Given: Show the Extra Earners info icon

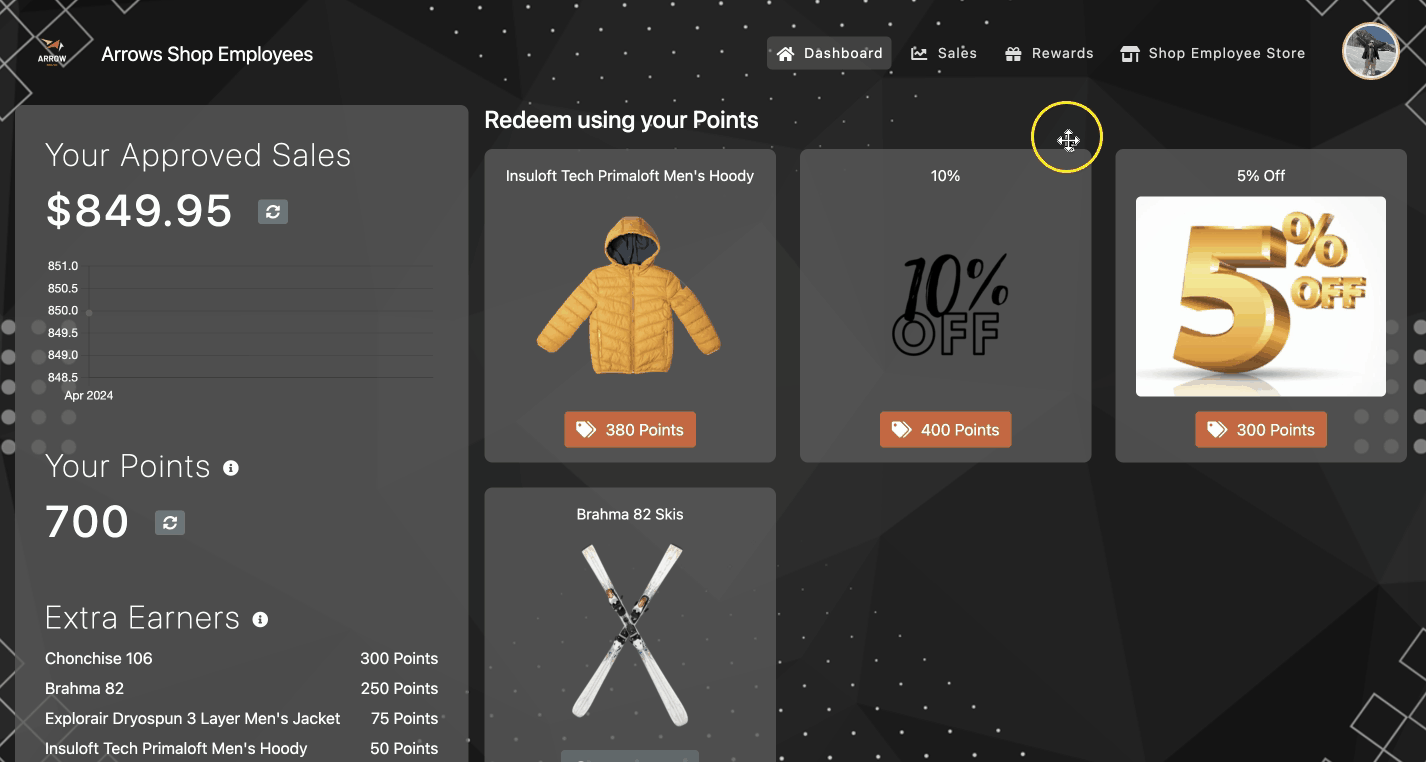Looking at the screenshot, I should (x=260, y=620).
